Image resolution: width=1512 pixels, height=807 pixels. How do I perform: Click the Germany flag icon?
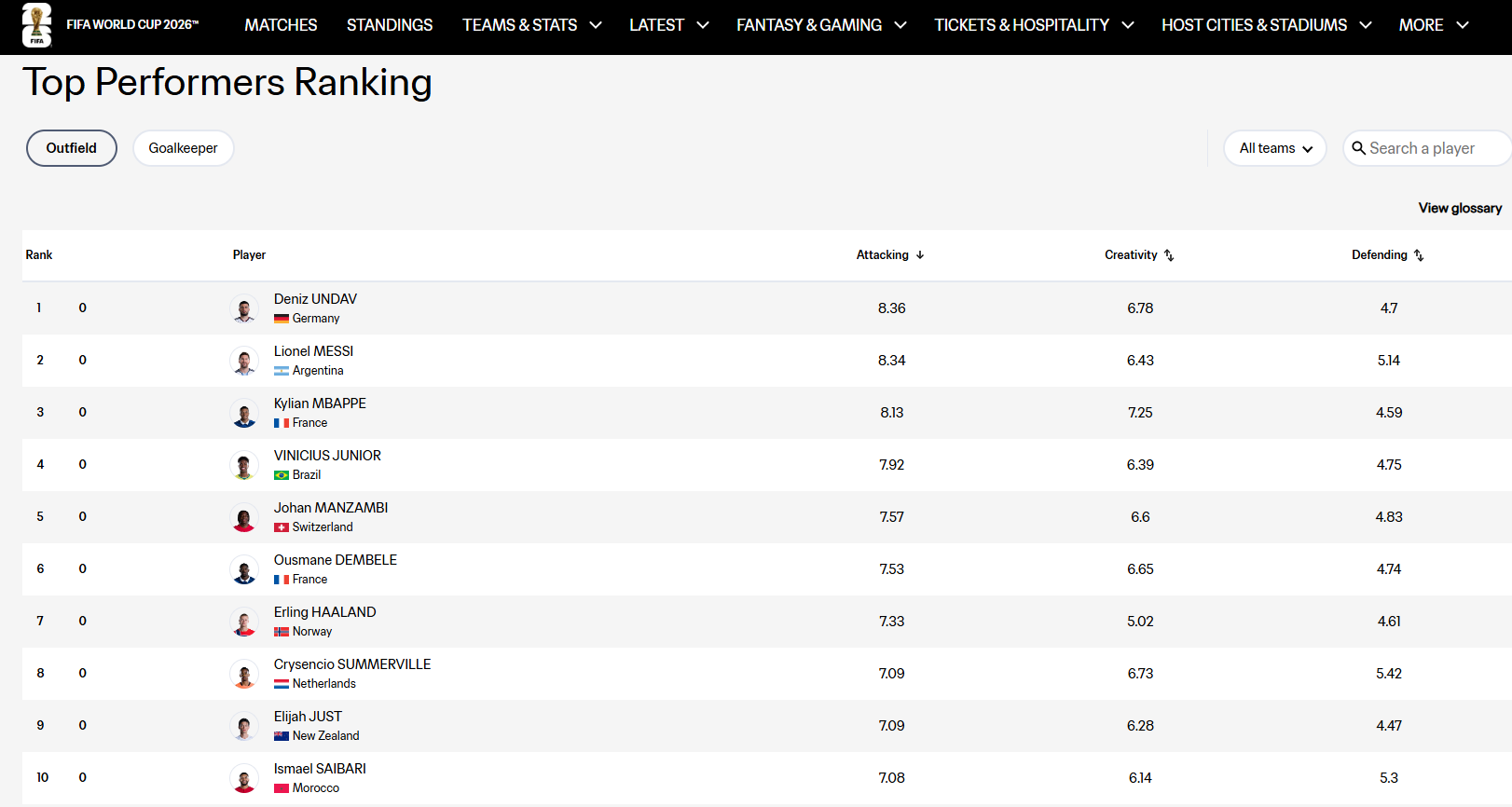click(x=282, y=319)
